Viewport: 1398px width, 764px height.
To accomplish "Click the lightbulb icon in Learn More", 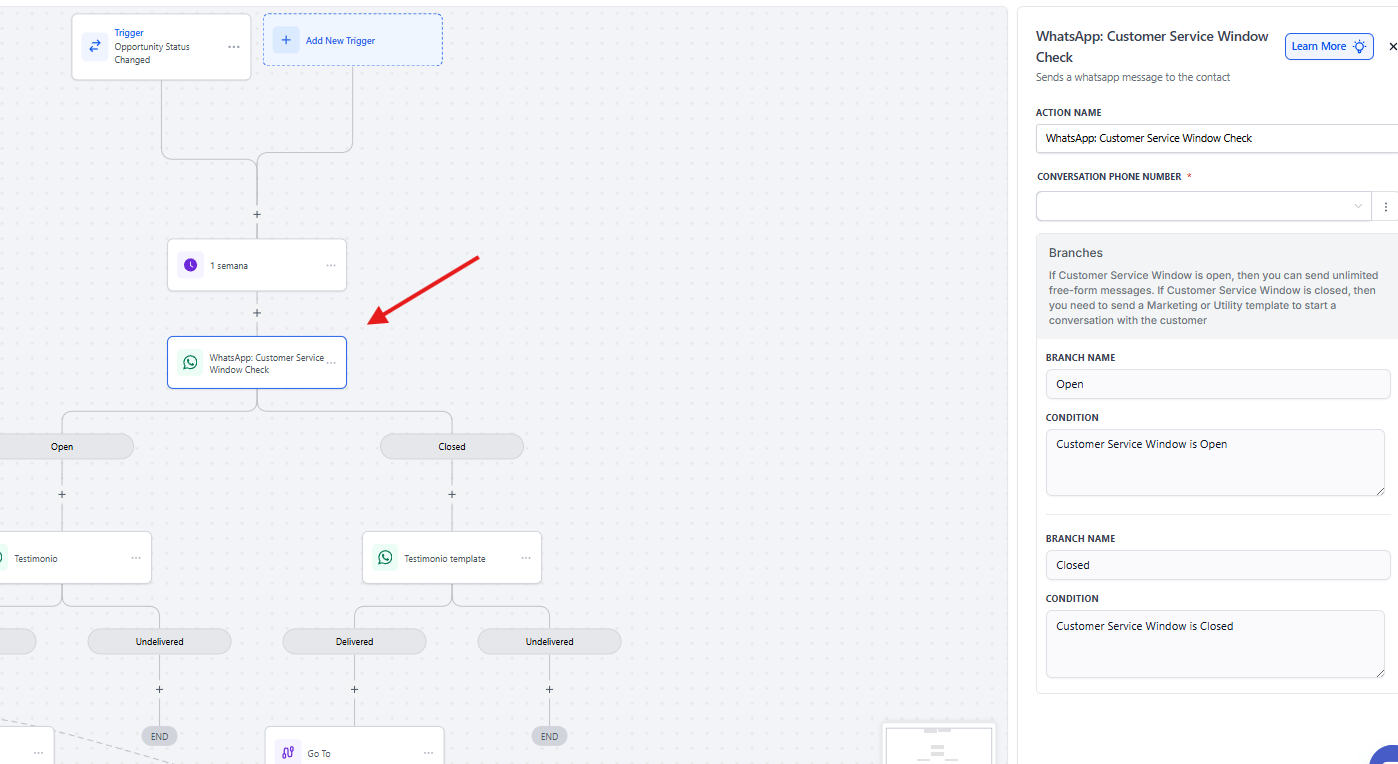I will (x=1359, y=46).
